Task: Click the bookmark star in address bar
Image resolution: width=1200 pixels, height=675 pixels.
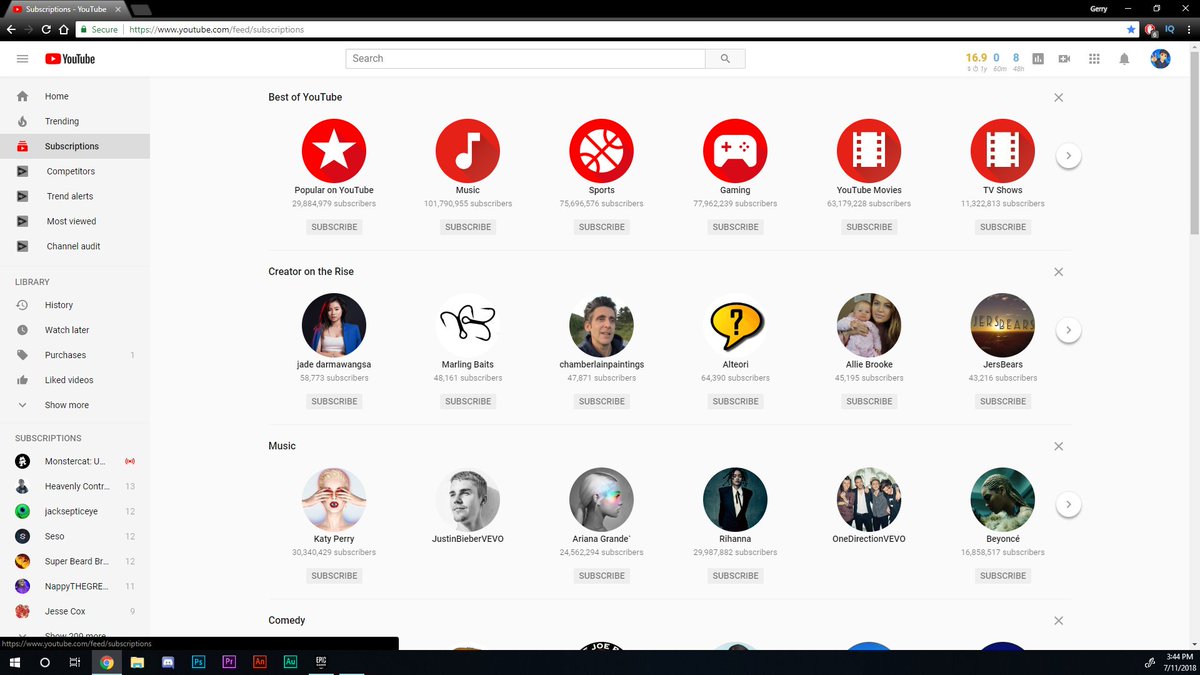Action: [x=1131, y=30]
